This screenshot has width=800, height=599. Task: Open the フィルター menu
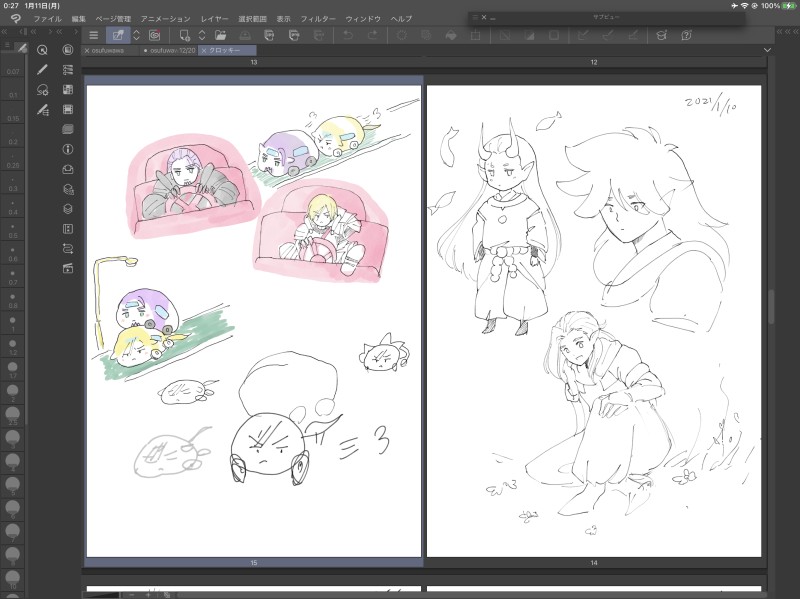click(x=318, y=19)
